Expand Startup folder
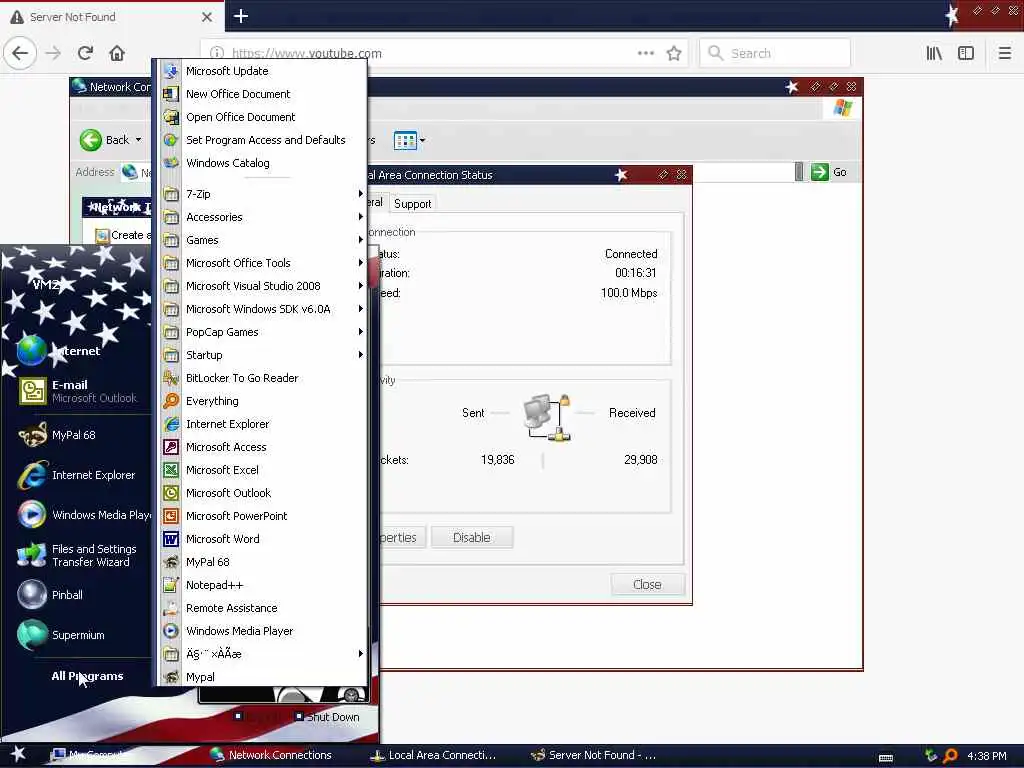Image resolution: width=1024 pixels, height=768 pixels. [x=263, y=355]
